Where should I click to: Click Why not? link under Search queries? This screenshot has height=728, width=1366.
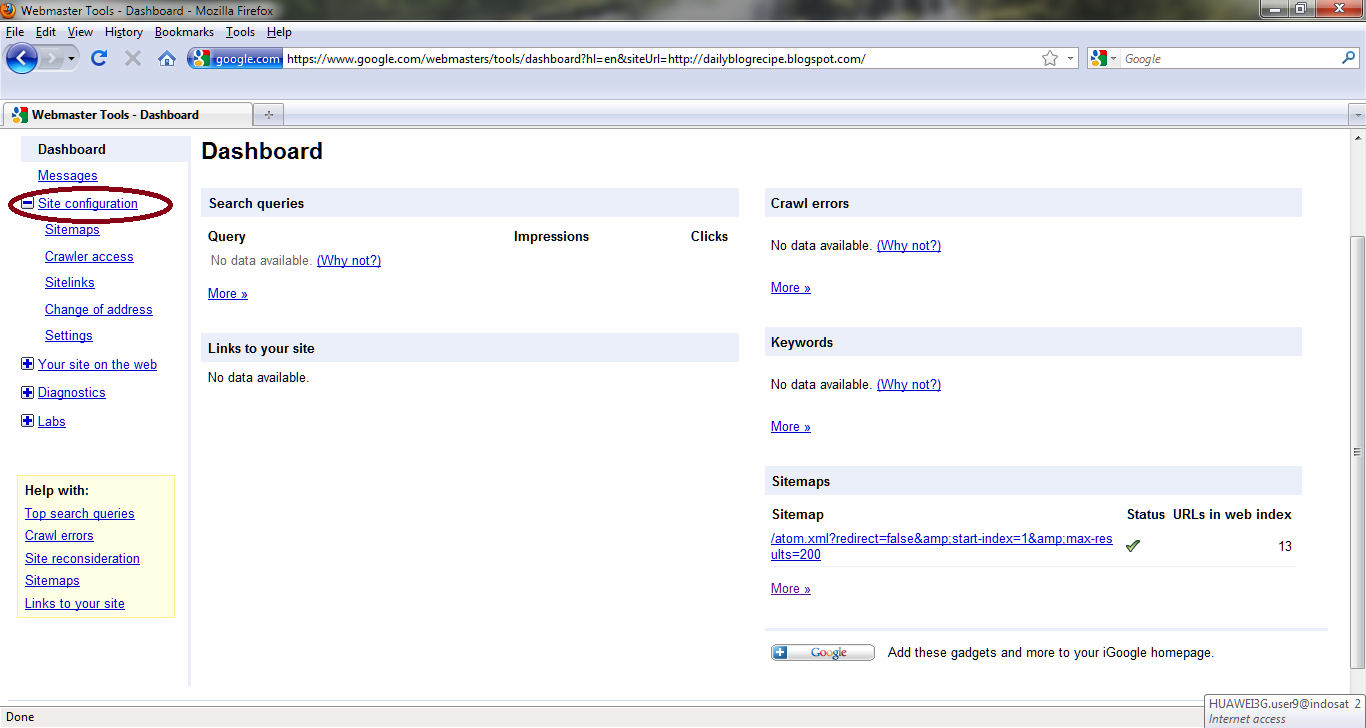(349, 261)
